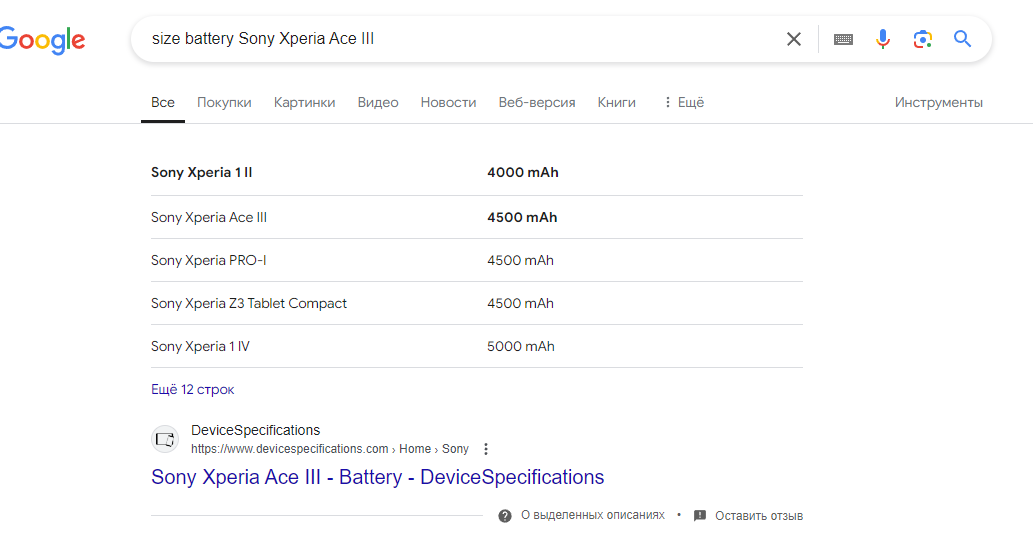Click 4500 mAh in Z3 Tablet Compact row
Image resolution: width=1033 pixels, height=539 pixels.
pyautogui.click(x=520, y=303)
